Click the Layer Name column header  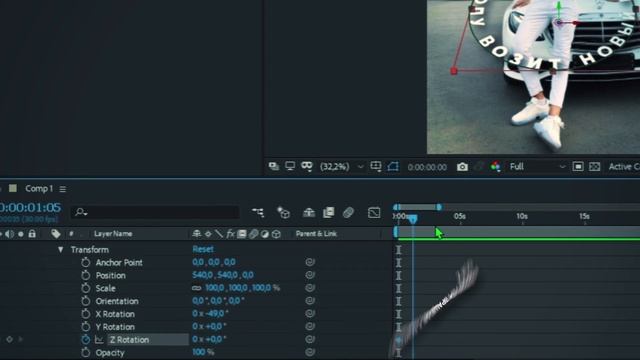(x=113, y=234)
